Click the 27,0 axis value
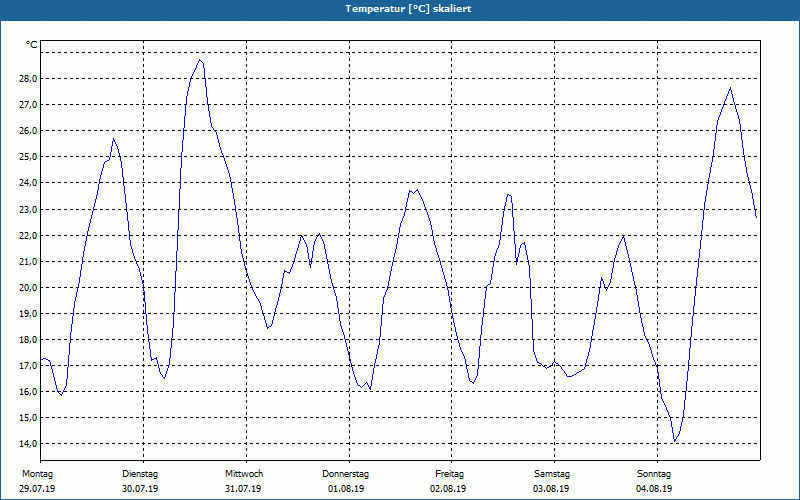The image size is (800, 500). (x=29, y=105)
